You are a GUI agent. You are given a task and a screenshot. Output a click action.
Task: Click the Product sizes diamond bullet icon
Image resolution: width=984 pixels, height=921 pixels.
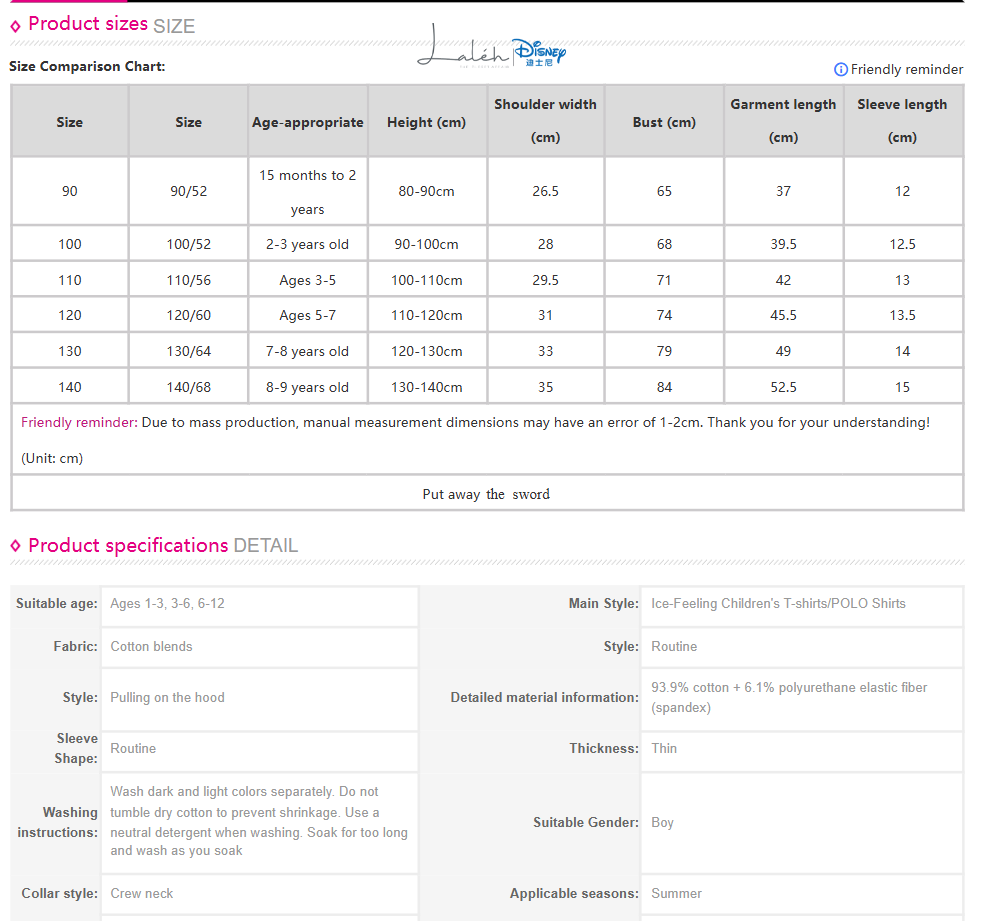click(x=16, y=26)
